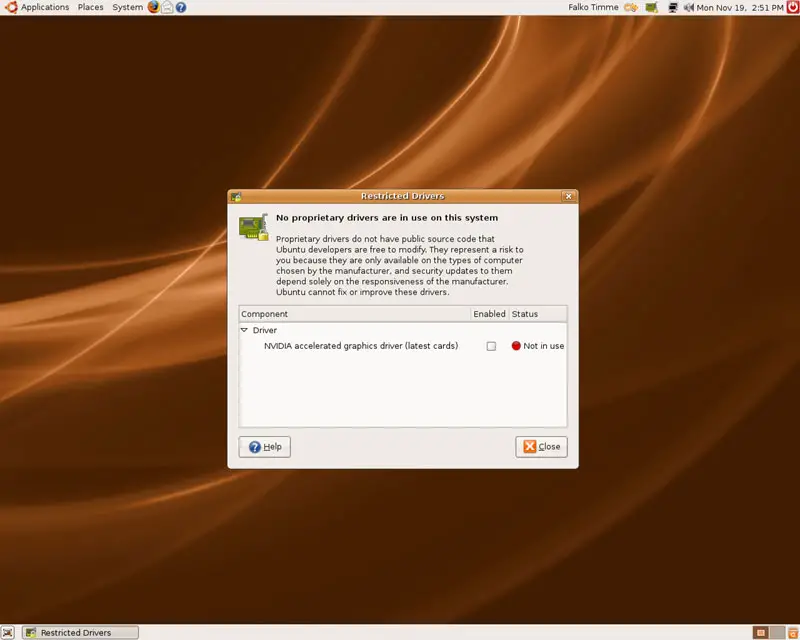The image size is (800, 640).
Task: Sort by the Component column header
Action: (x=355, y=314)
